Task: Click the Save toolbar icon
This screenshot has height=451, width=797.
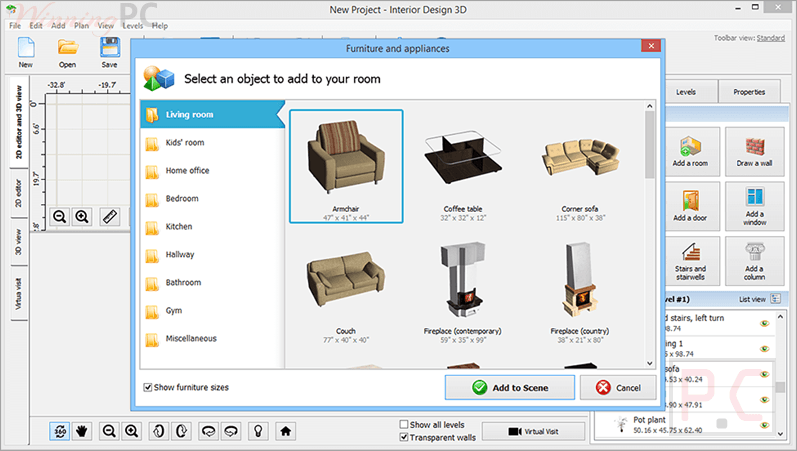Action: (109, 48)
